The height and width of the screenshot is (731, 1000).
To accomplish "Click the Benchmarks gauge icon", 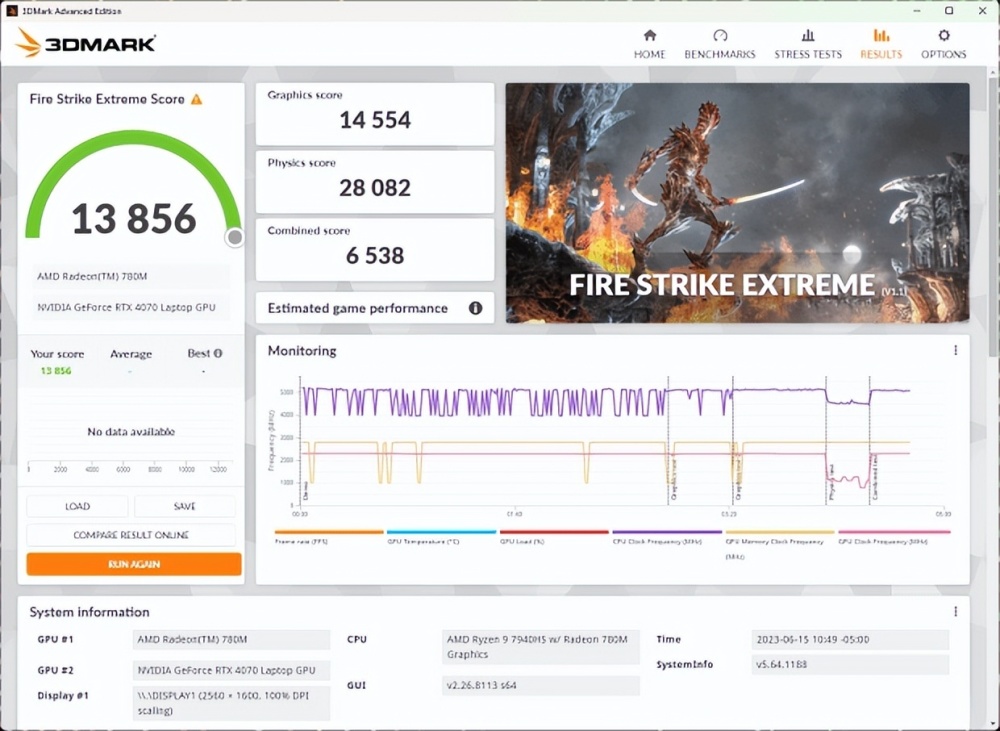I will (720, 35).
